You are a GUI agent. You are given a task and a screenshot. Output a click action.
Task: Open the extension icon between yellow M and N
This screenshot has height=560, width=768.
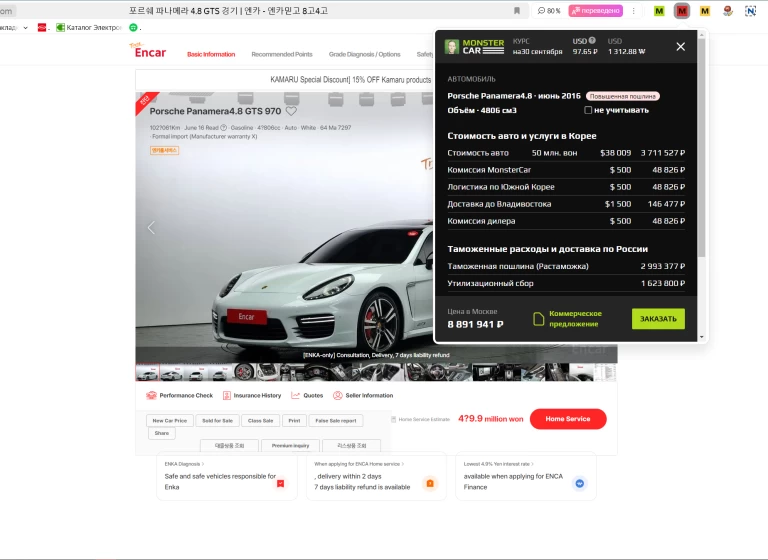click(x=728, y=11)
